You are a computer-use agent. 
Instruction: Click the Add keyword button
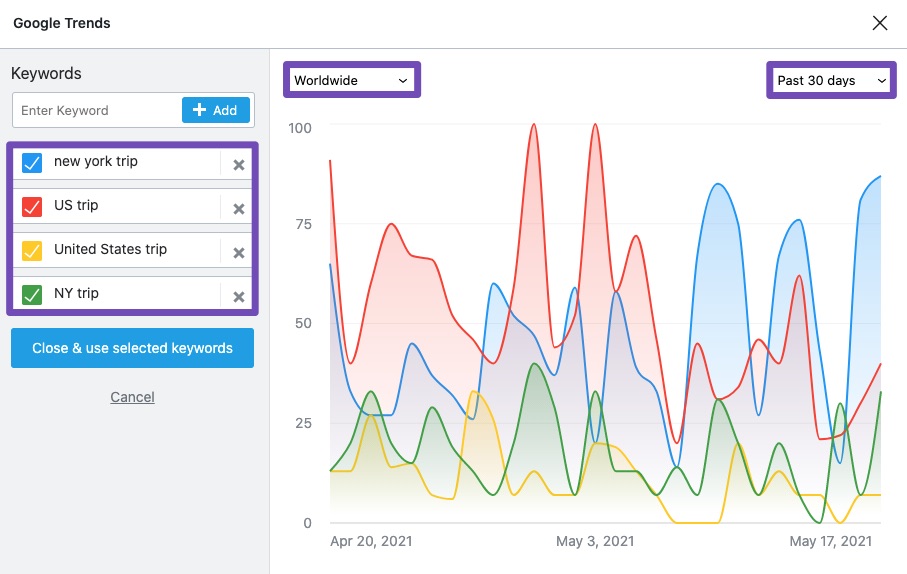pyautogui.click(x=216, y=110)
